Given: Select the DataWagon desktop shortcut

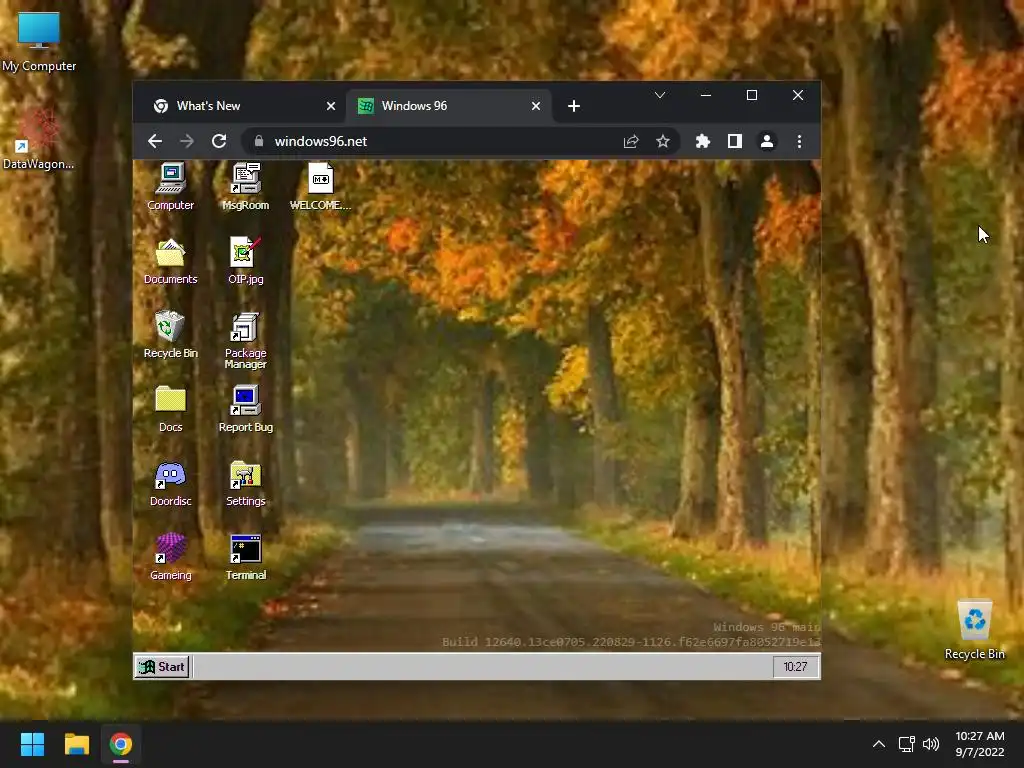Looking at the screenshot, I should (39, 139).
